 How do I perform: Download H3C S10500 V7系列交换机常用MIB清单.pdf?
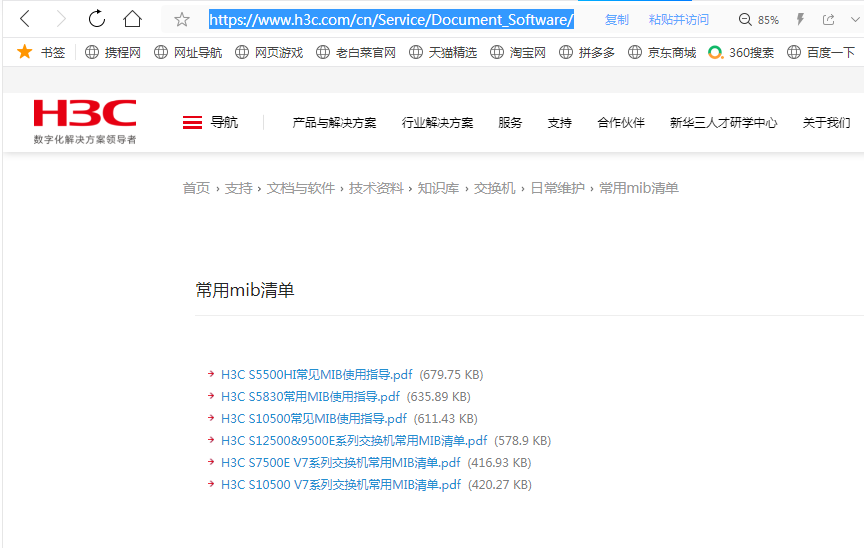341,485
